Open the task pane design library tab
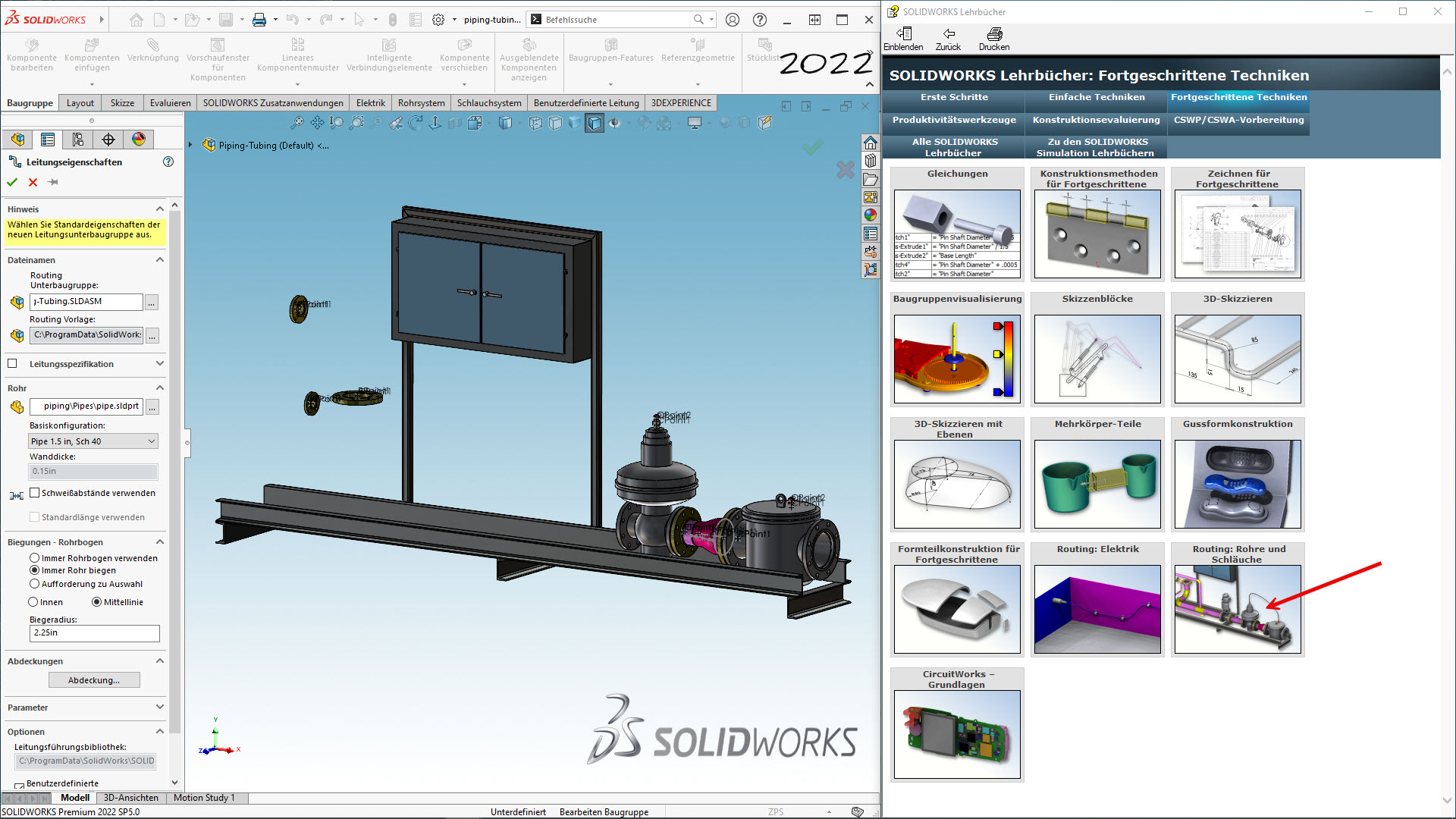This screenshot has width=1456, height=819. (871, 161)
